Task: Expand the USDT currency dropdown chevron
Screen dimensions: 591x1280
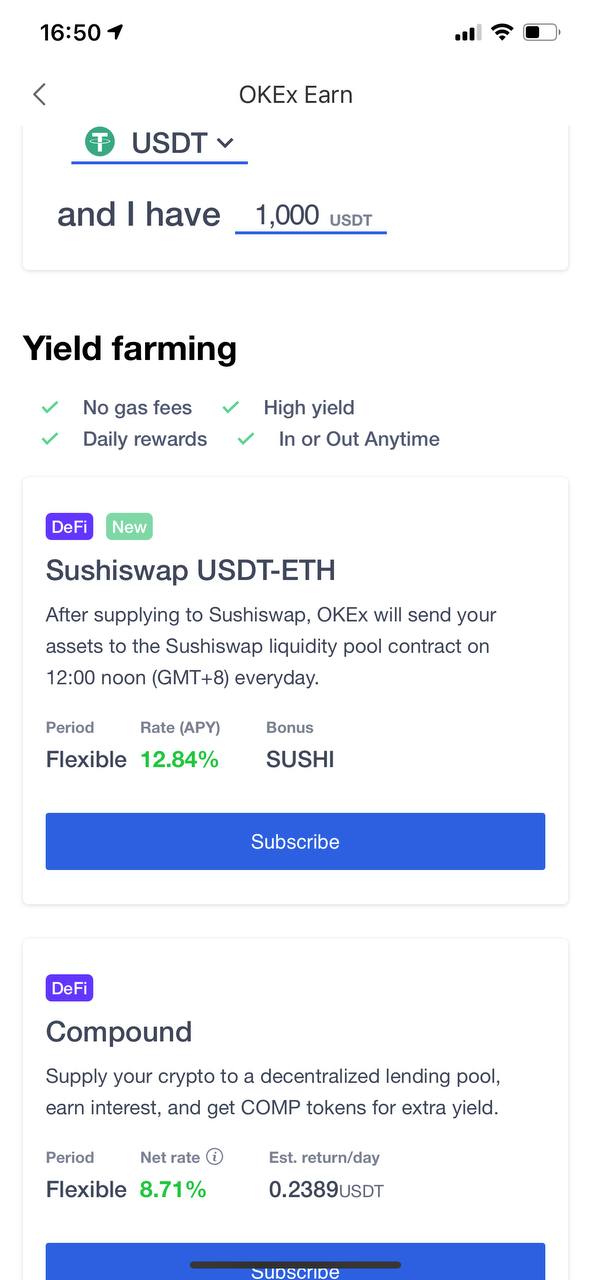Action: pos(225,143)
